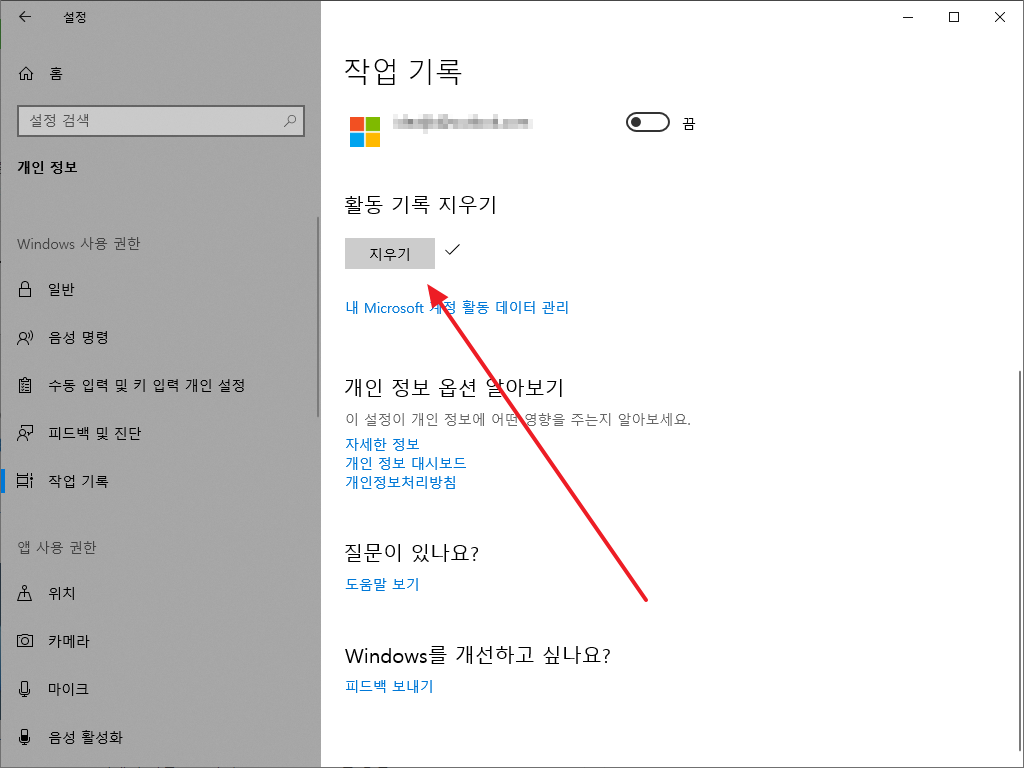Open the 자세한 정보 link

click(x=381, y=444)
